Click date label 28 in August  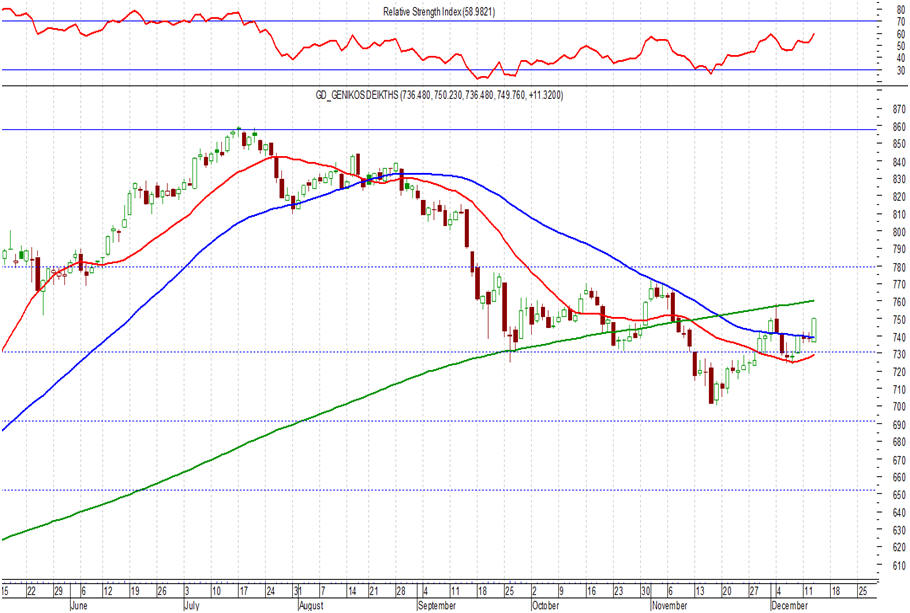[x=400, y=592]
